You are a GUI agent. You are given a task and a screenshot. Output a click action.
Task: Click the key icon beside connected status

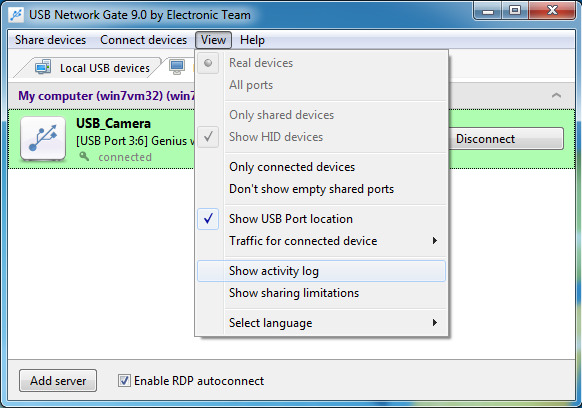click(84, 156)
